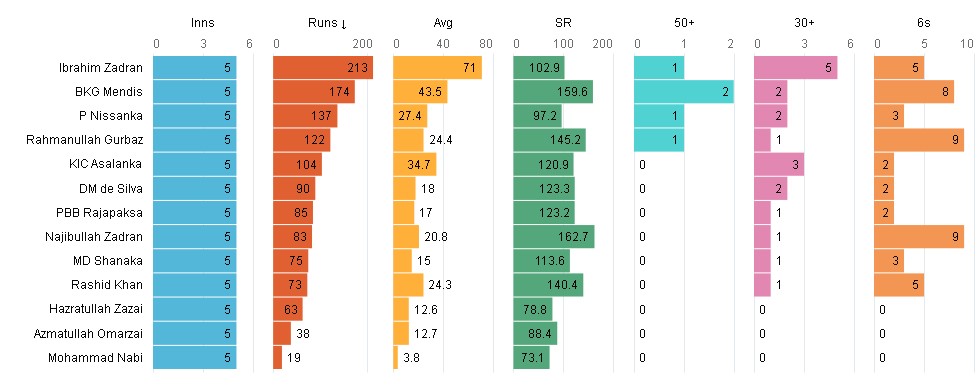
Task: Select Mohammad Nabi row label
Action: (x=95, y=358)
